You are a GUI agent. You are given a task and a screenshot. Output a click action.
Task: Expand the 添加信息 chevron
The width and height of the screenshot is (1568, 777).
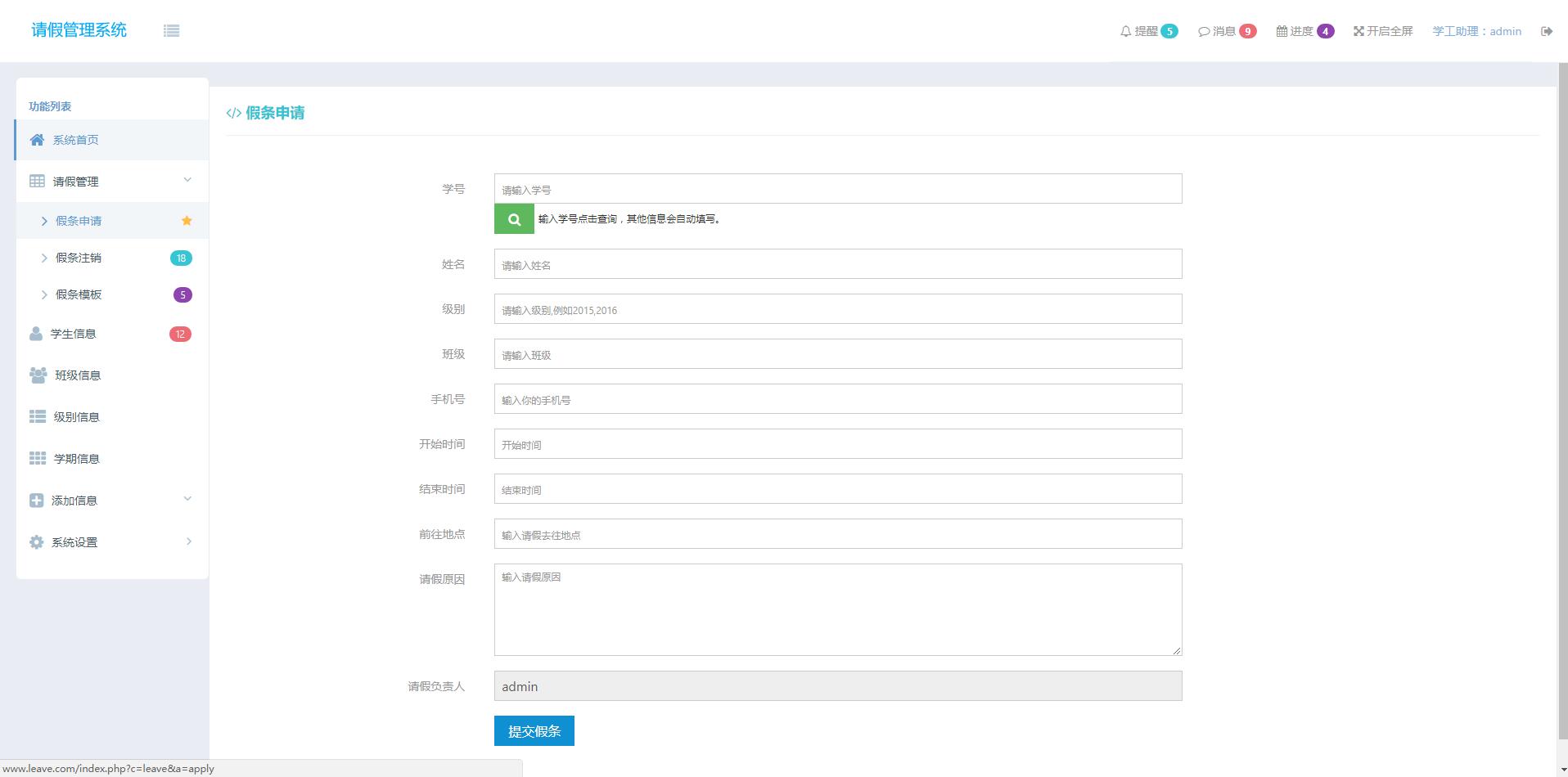tap(187, 499)
